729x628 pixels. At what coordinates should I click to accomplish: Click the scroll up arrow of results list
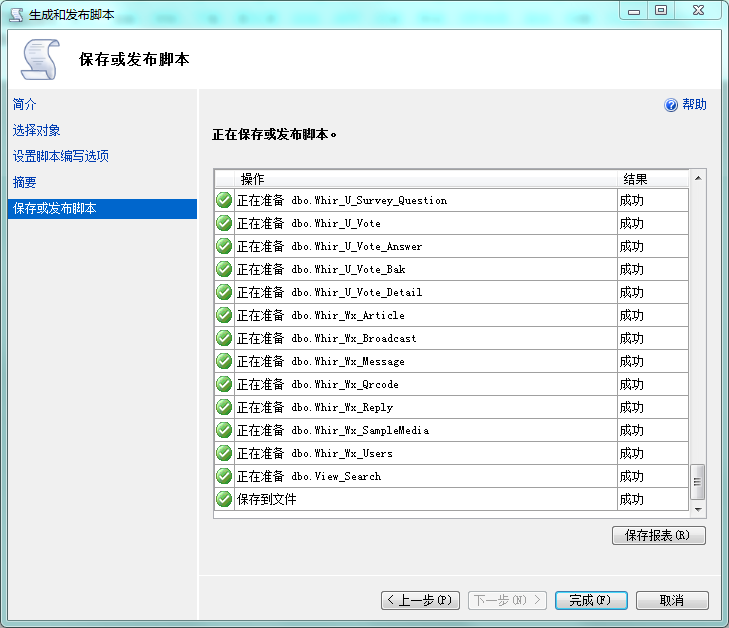point(698,178)
